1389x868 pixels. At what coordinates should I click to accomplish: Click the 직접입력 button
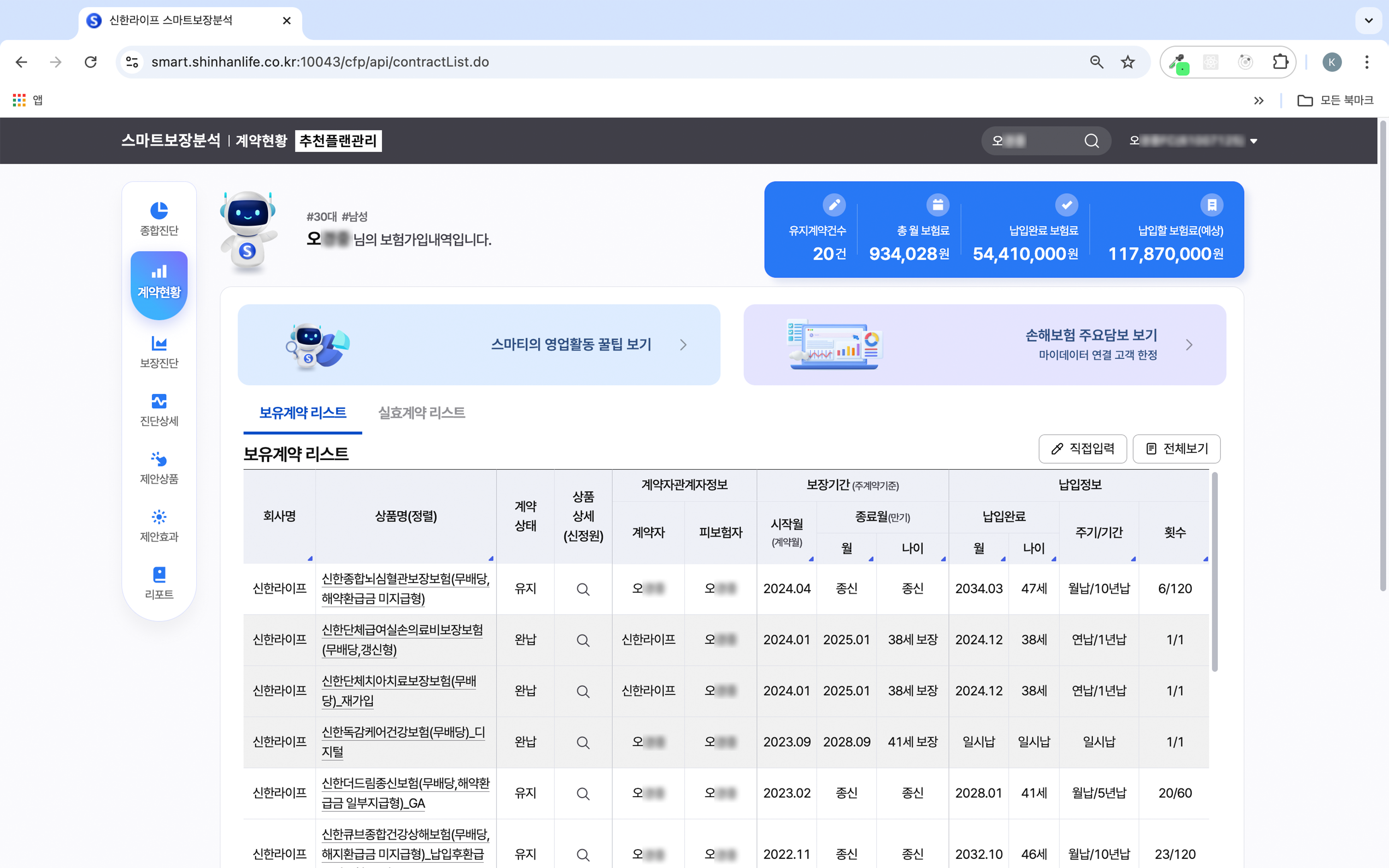pos(1082,449)
